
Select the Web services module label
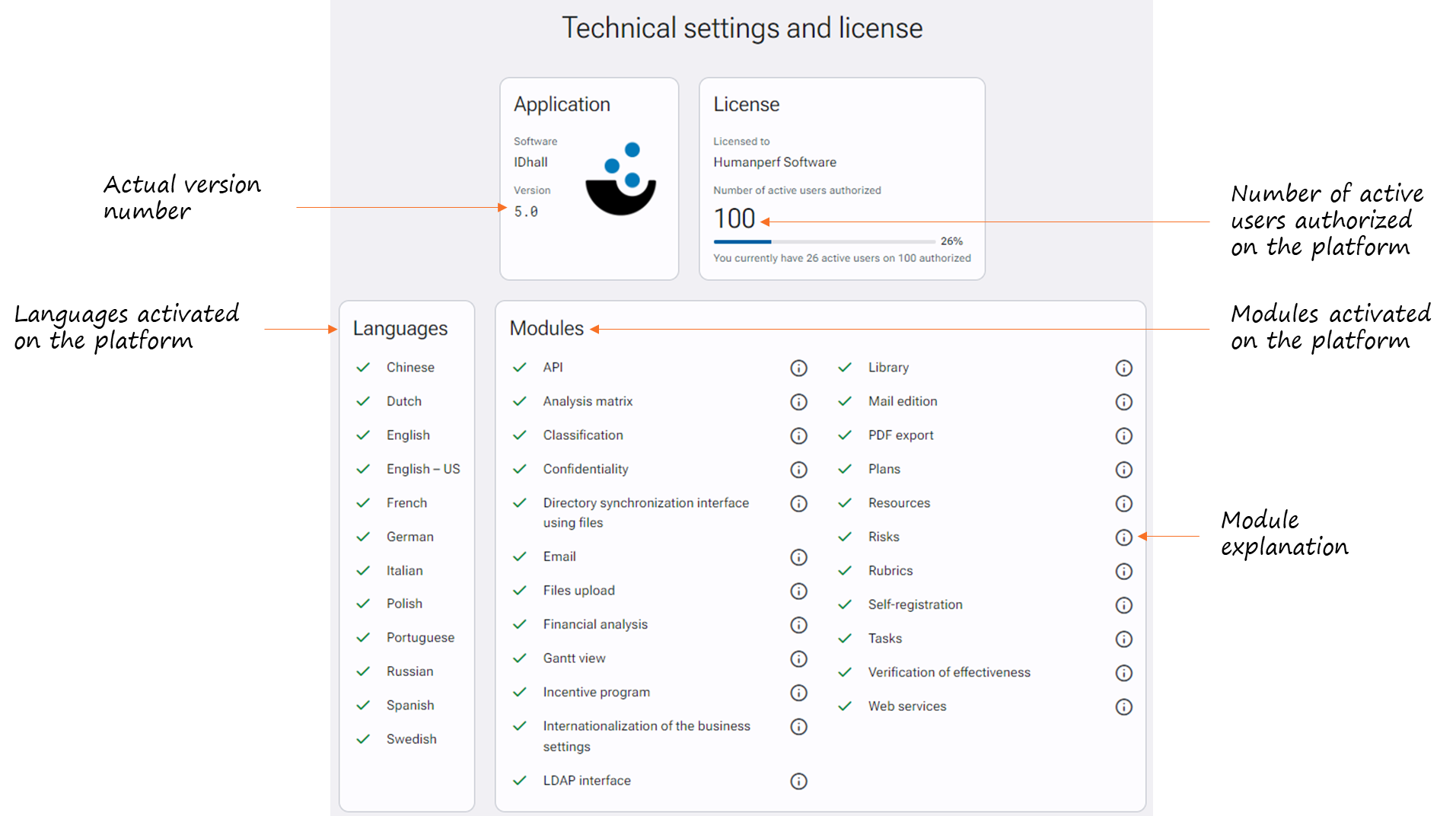click(907, 706)
